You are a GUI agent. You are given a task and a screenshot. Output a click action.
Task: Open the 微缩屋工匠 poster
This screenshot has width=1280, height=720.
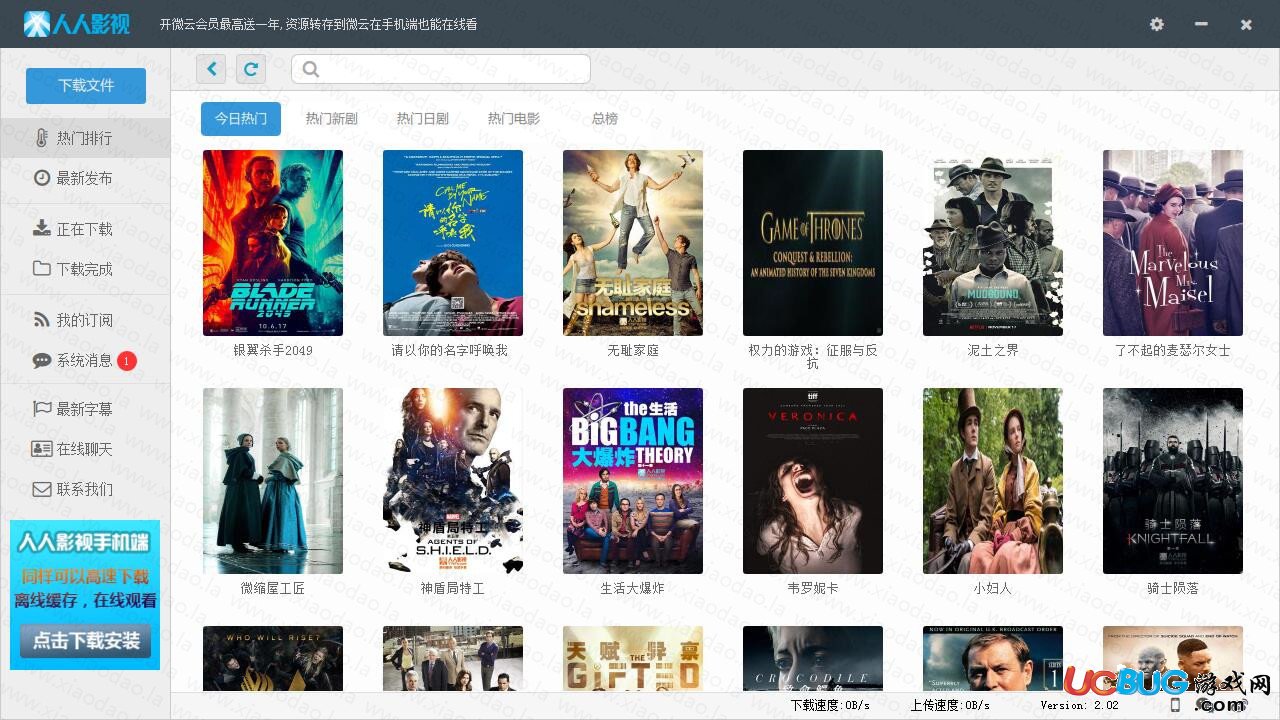[x=273, y=481]
